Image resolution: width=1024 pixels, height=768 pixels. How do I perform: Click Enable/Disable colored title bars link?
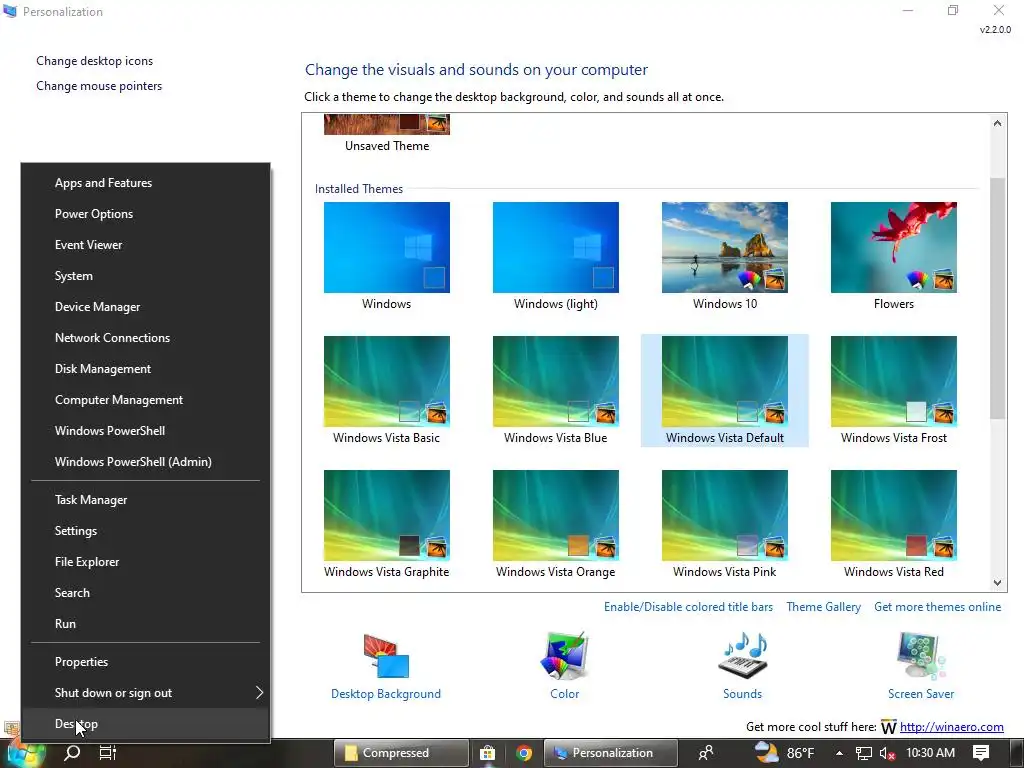click(688, 607)
